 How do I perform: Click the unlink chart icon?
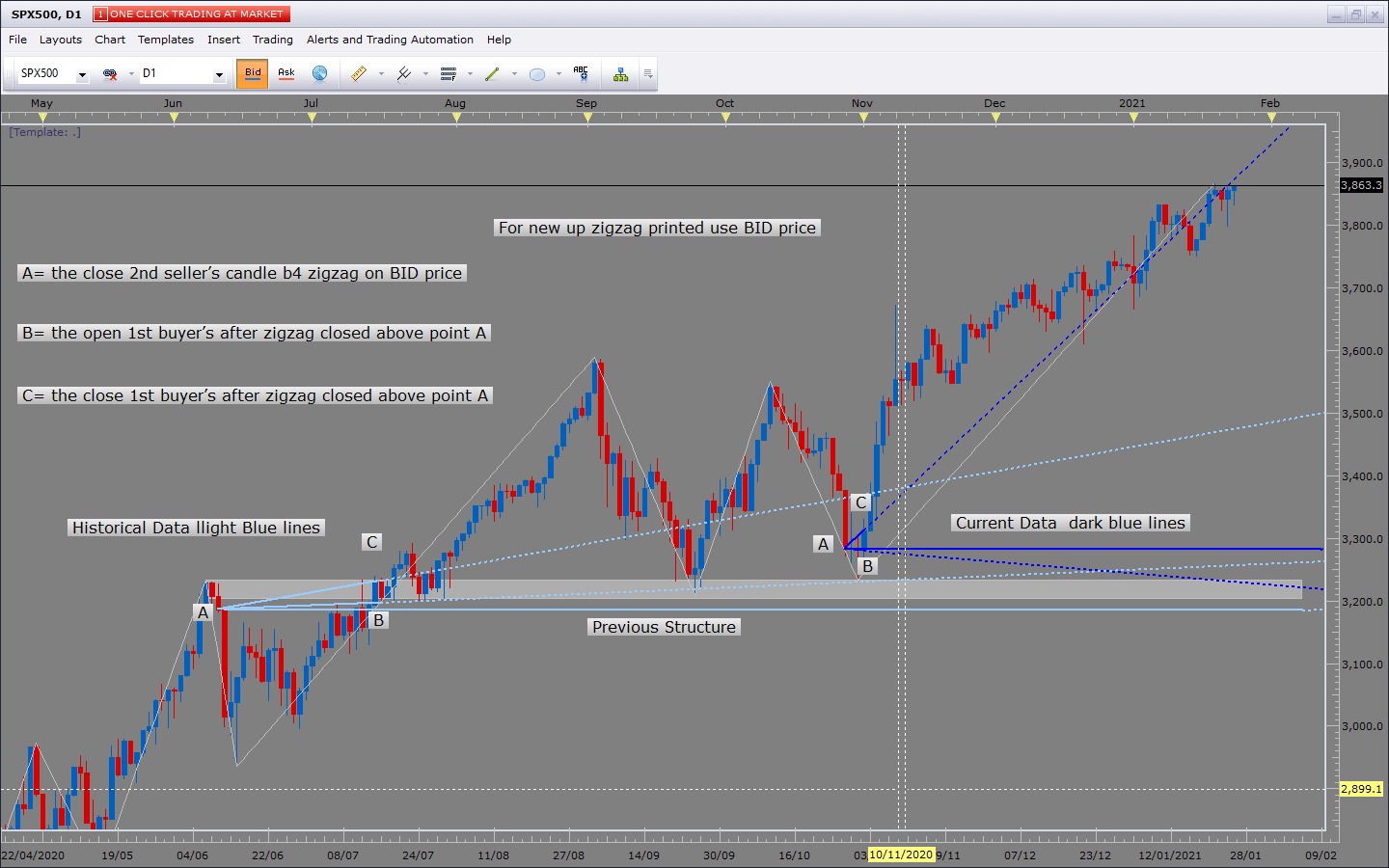110,74
